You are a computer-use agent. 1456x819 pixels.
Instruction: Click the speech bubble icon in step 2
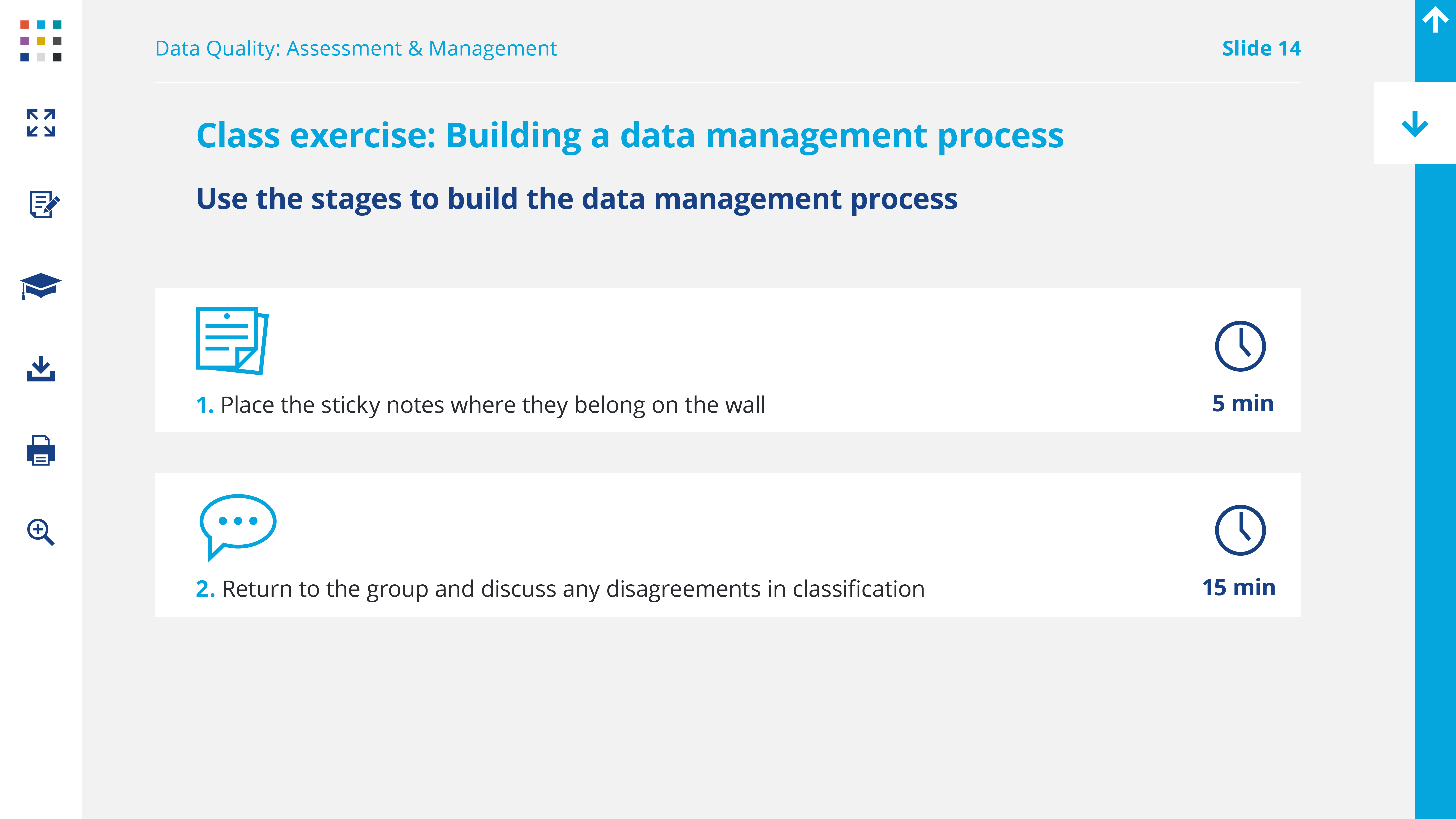coord(237,526)
